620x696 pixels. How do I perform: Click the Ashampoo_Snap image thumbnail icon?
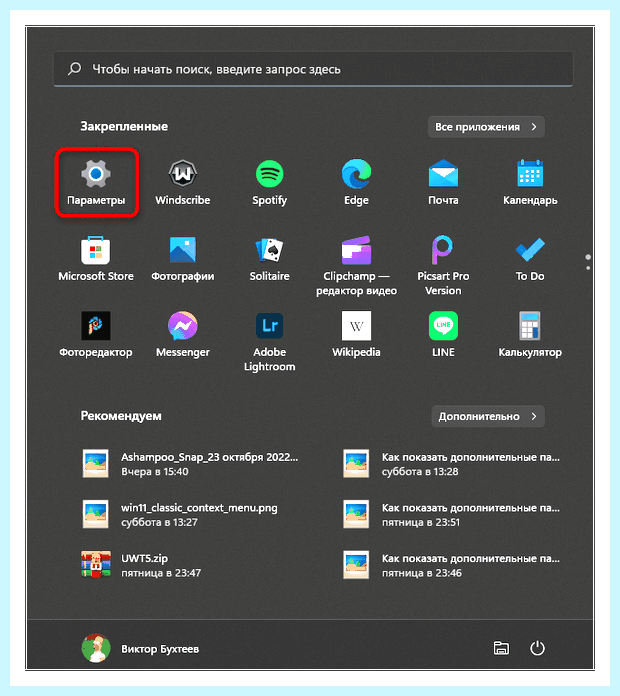click(x=95, y=463)
